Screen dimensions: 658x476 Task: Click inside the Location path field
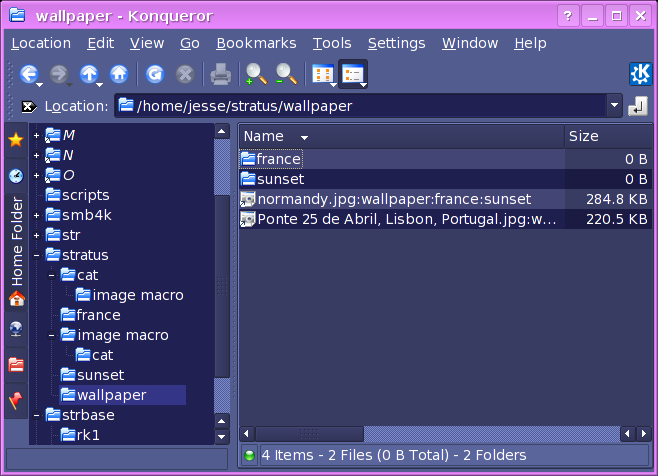[x=361, y=106]
